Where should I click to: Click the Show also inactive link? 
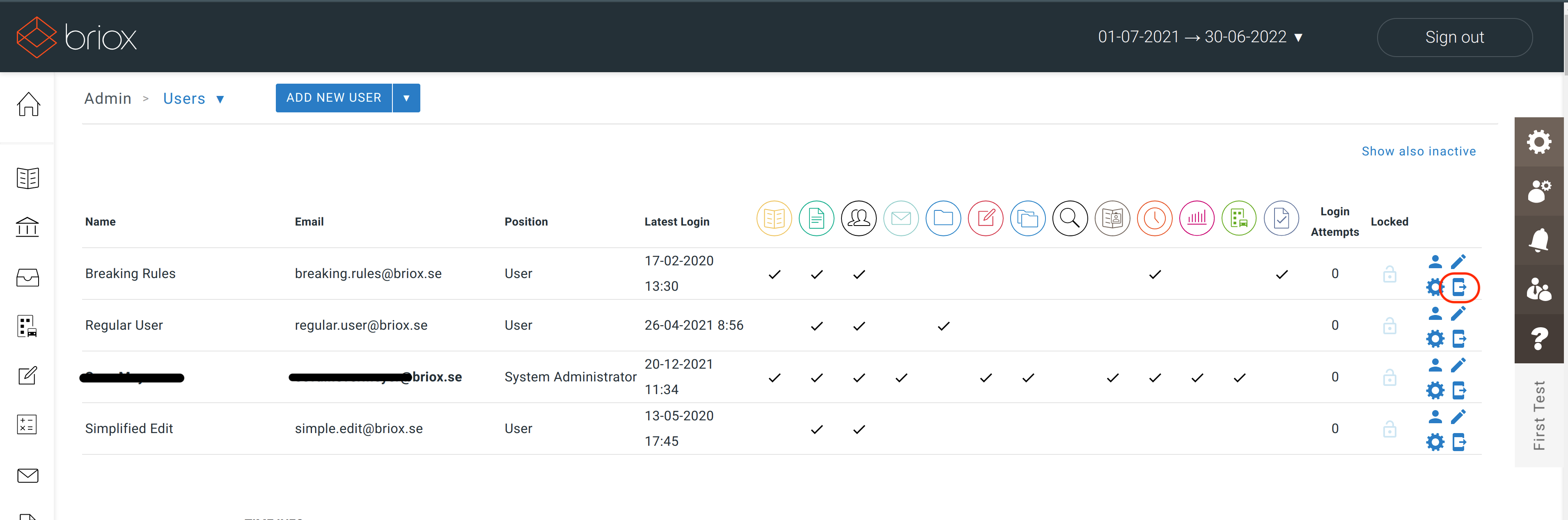coord(1419,151)
